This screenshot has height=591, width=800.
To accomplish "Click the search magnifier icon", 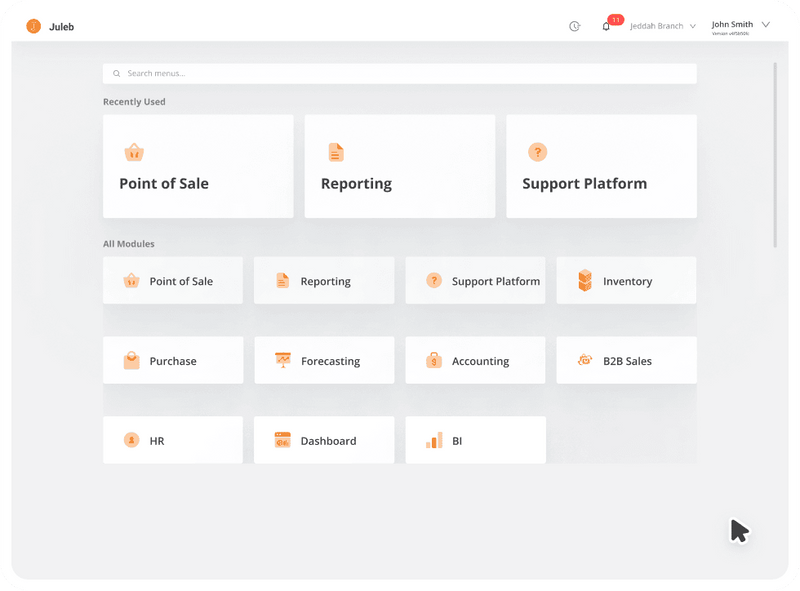I will pos(117,74).
